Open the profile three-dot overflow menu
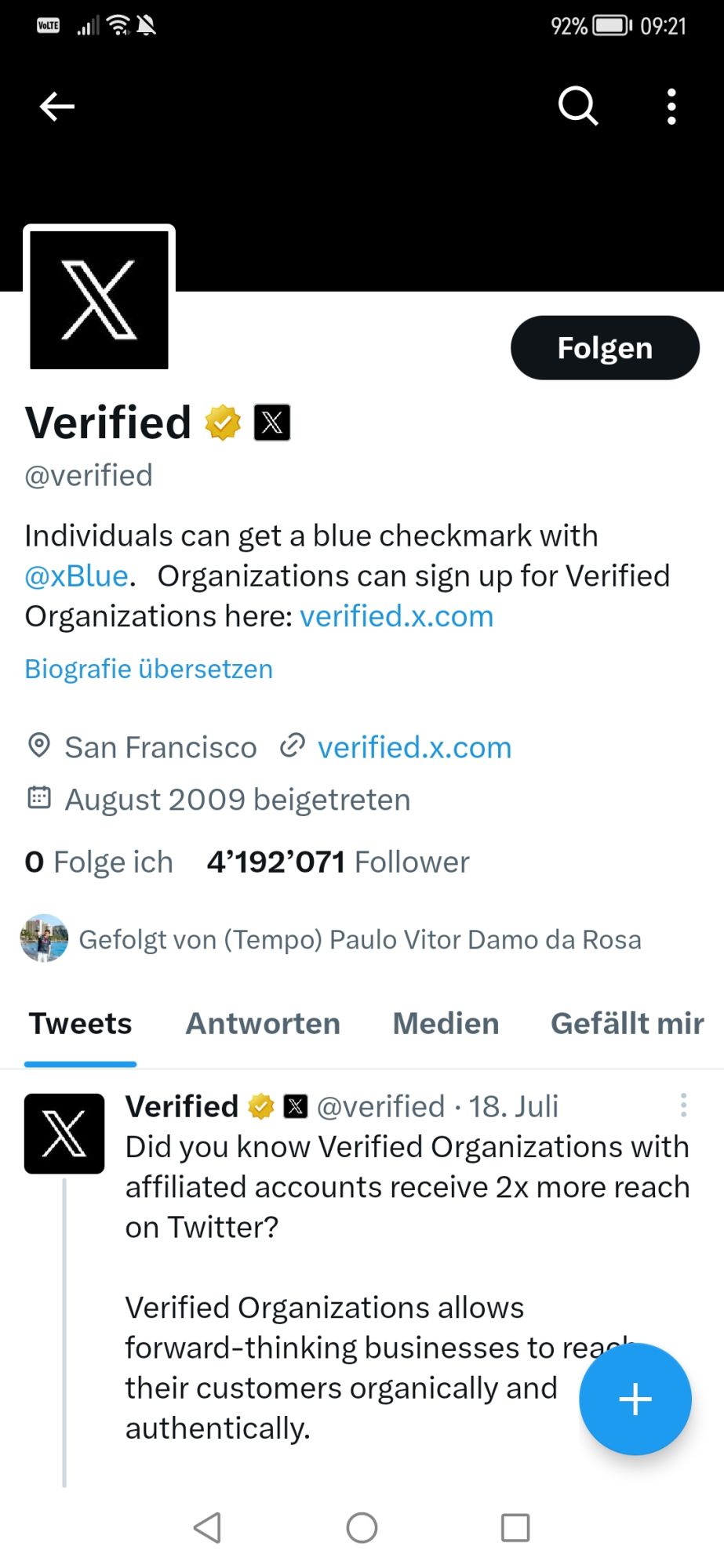 pos(671,107)
